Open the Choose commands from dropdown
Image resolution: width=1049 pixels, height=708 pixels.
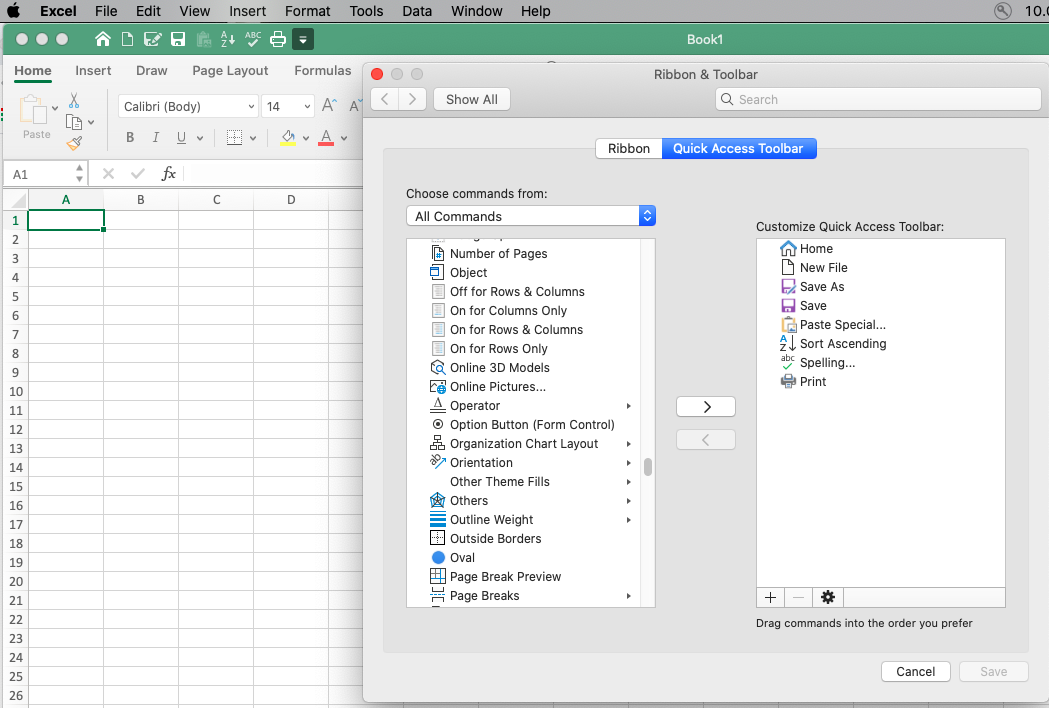click(531, 216)
